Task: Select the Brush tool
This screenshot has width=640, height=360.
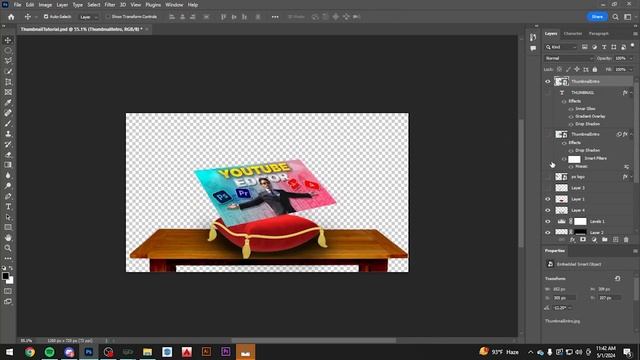Action: 8,124
